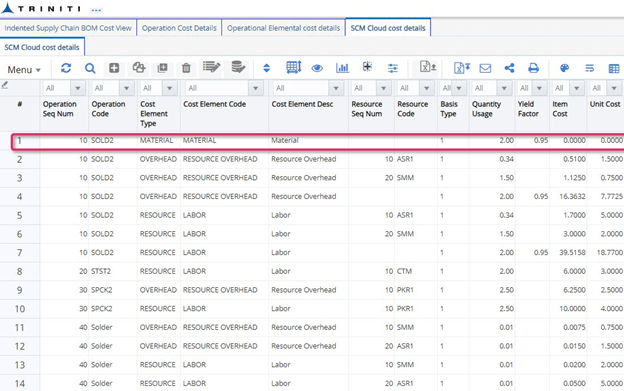Click the MATERIAL cost element code cell

point(199,140)
